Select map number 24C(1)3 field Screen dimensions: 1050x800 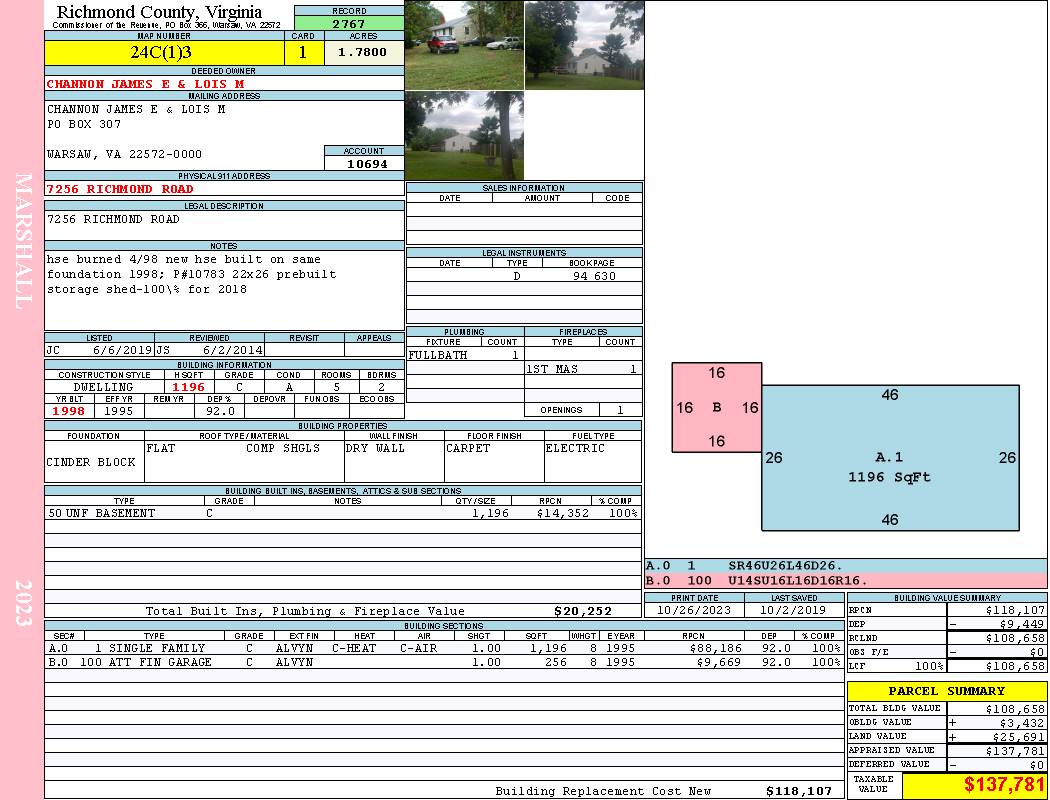[x=164, y=53]
